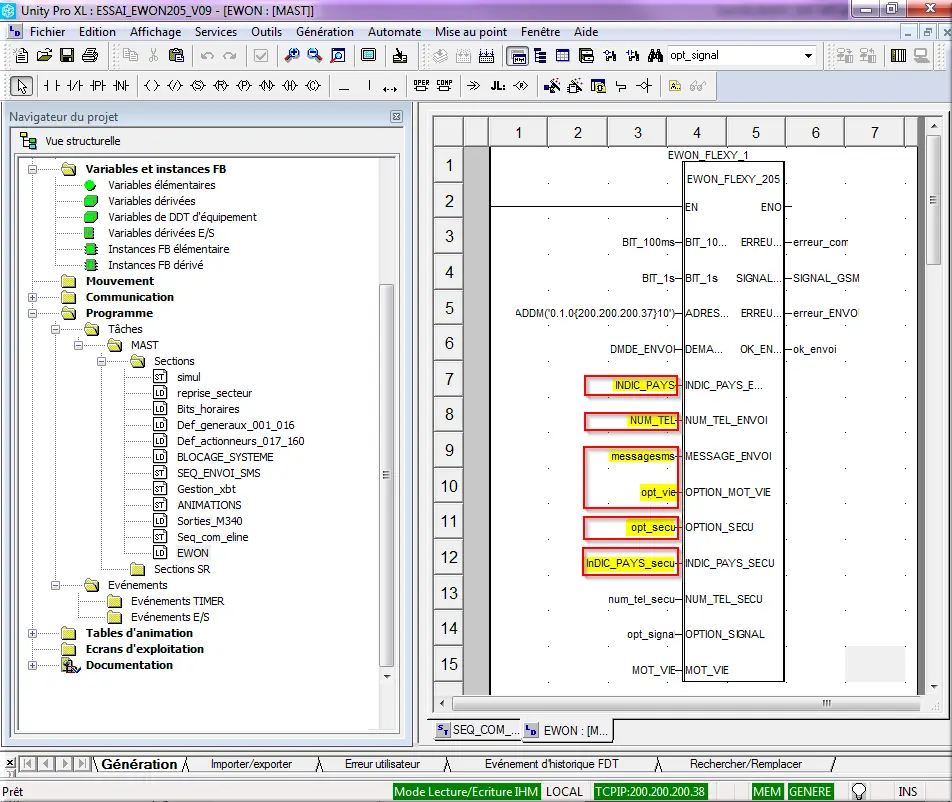Open the Mise au point menu
952x802 pixels.
pos(471,32)
